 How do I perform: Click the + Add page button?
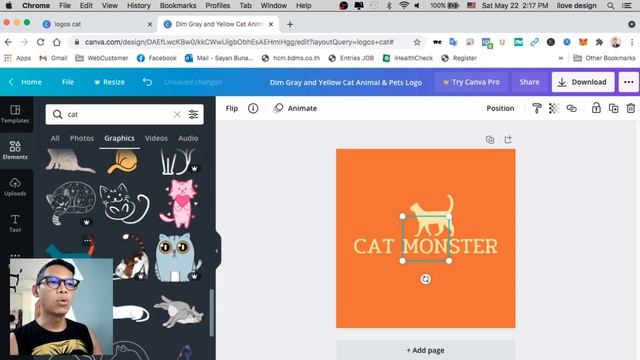coord(425,350)
